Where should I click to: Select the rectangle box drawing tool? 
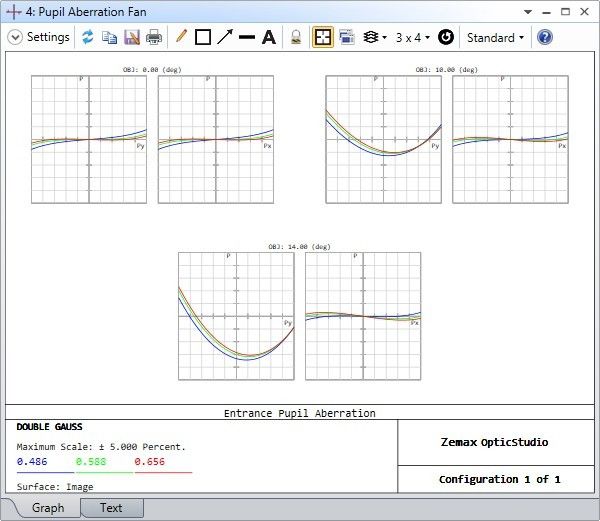click(203, 37)
